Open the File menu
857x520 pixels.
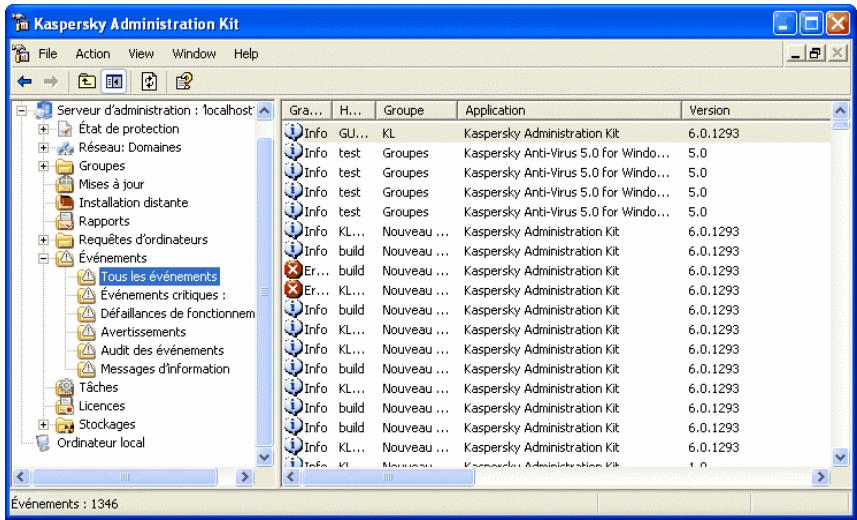pos(48,54)
